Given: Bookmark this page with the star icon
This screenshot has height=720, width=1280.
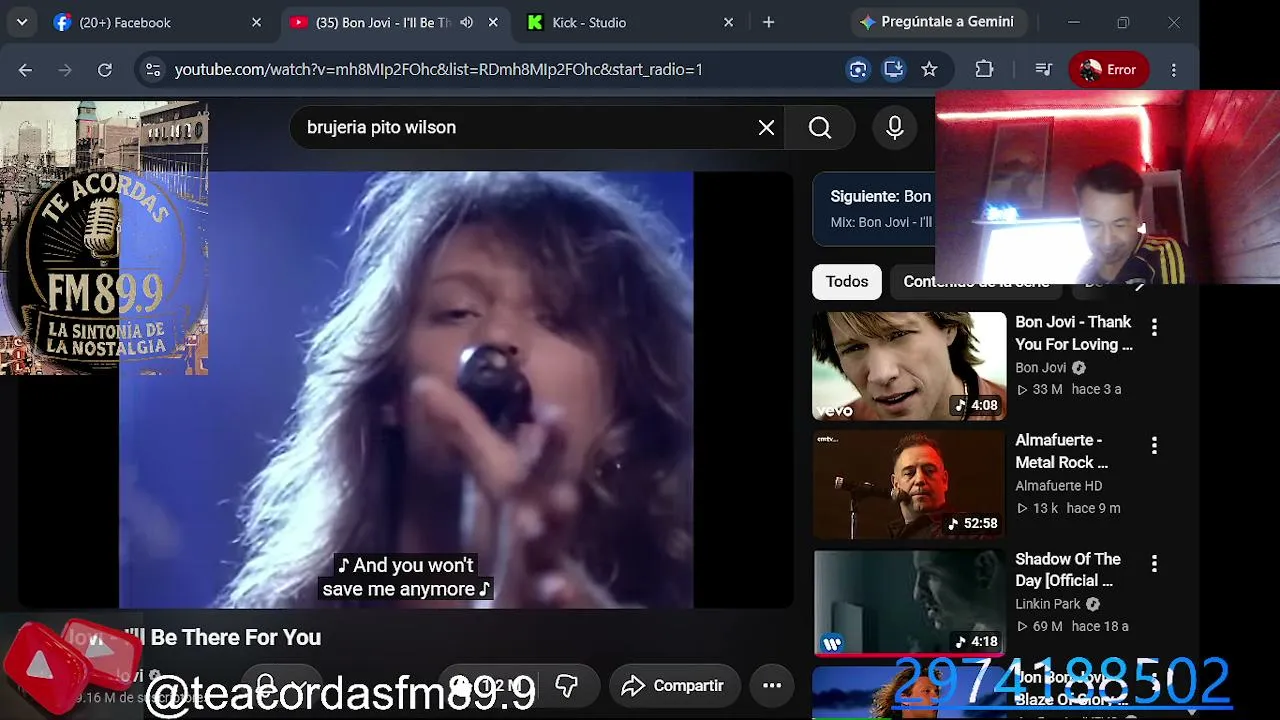Looking at the screenshot, I should [929, 69].
